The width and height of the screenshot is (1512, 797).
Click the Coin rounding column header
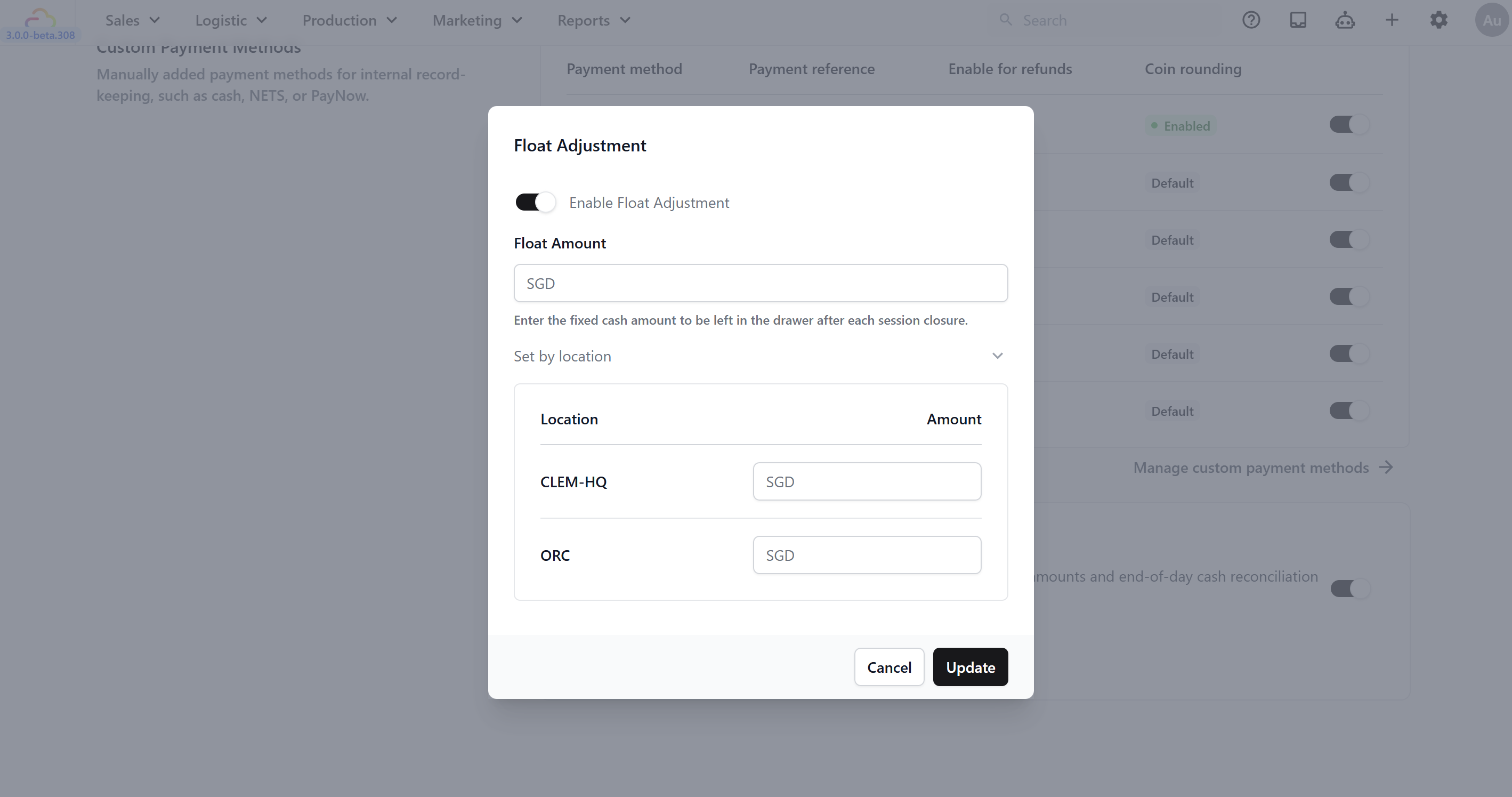tap(1193, 69)
